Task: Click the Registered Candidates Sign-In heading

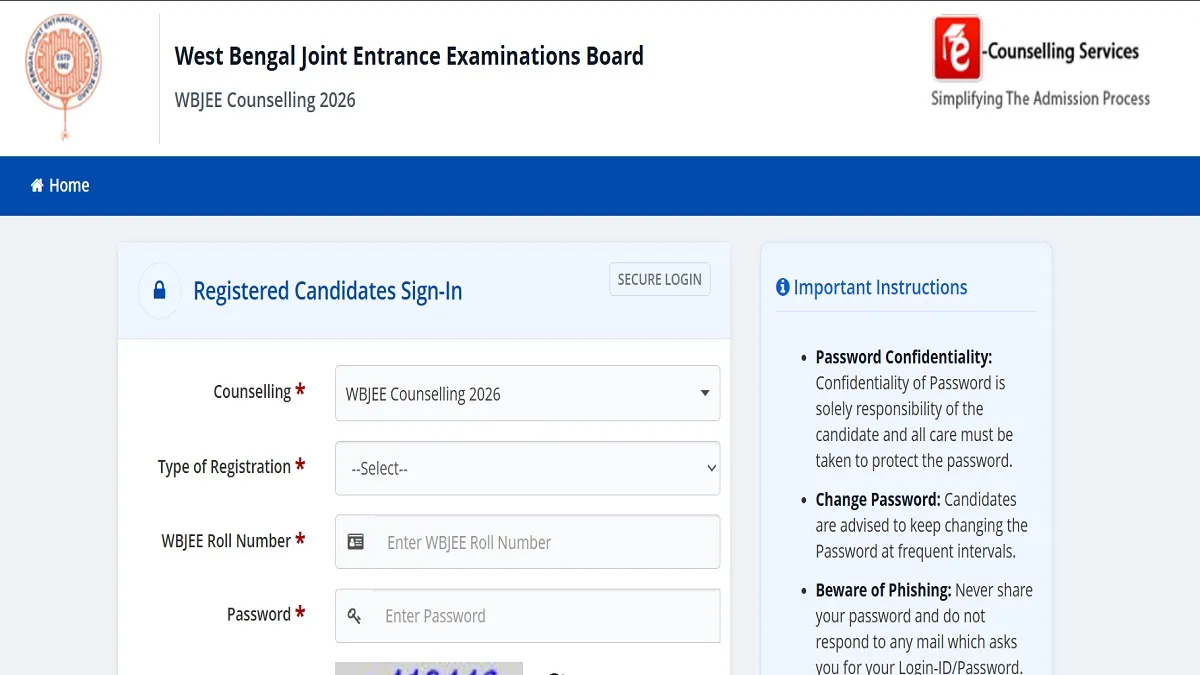Action: click(327, 291)
